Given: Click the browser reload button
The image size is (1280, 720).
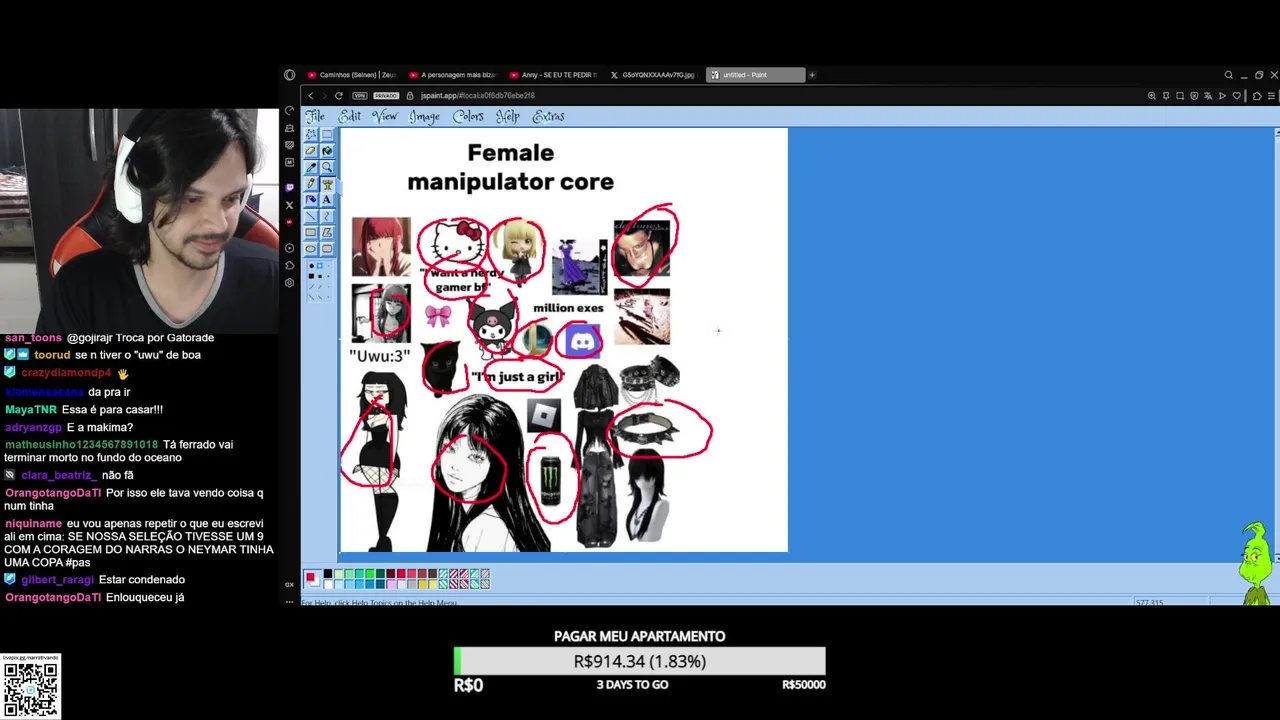Looking at the screenshot, I should point(338,95).
